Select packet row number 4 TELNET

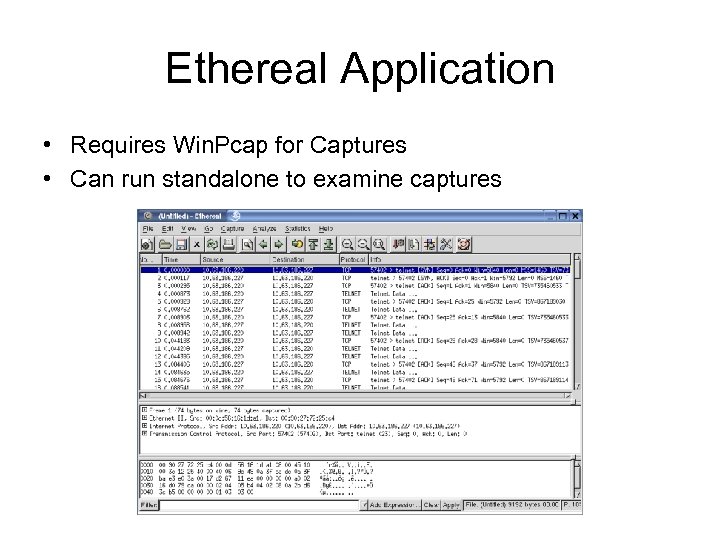pyautogui.click(x=355, y=293)
